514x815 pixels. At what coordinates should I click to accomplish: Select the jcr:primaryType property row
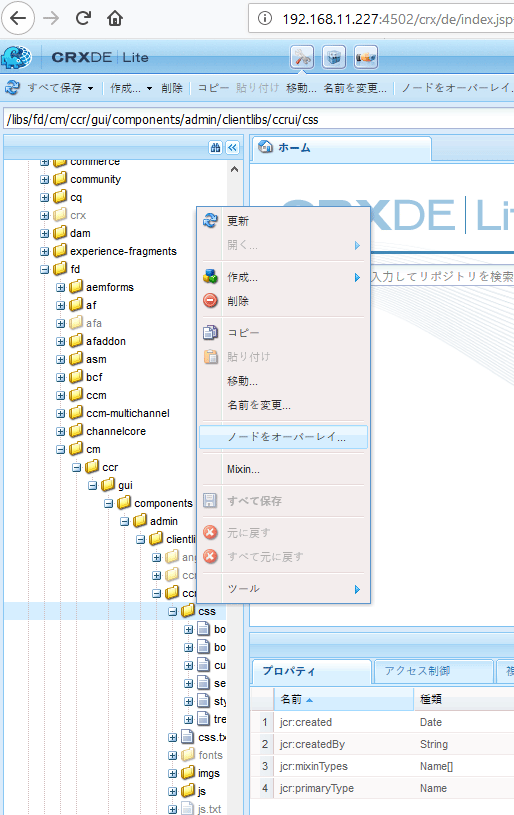[383, 788]
